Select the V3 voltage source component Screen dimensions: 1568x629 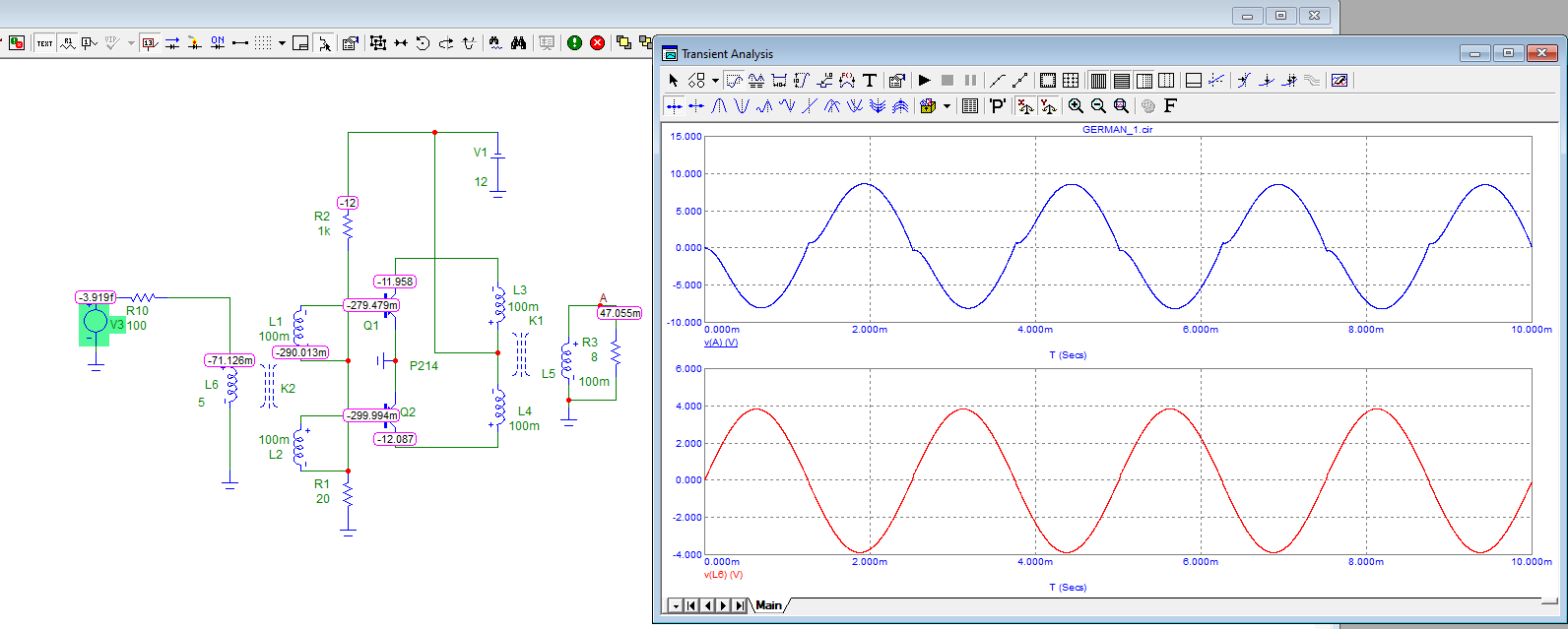tap(96, 321)
